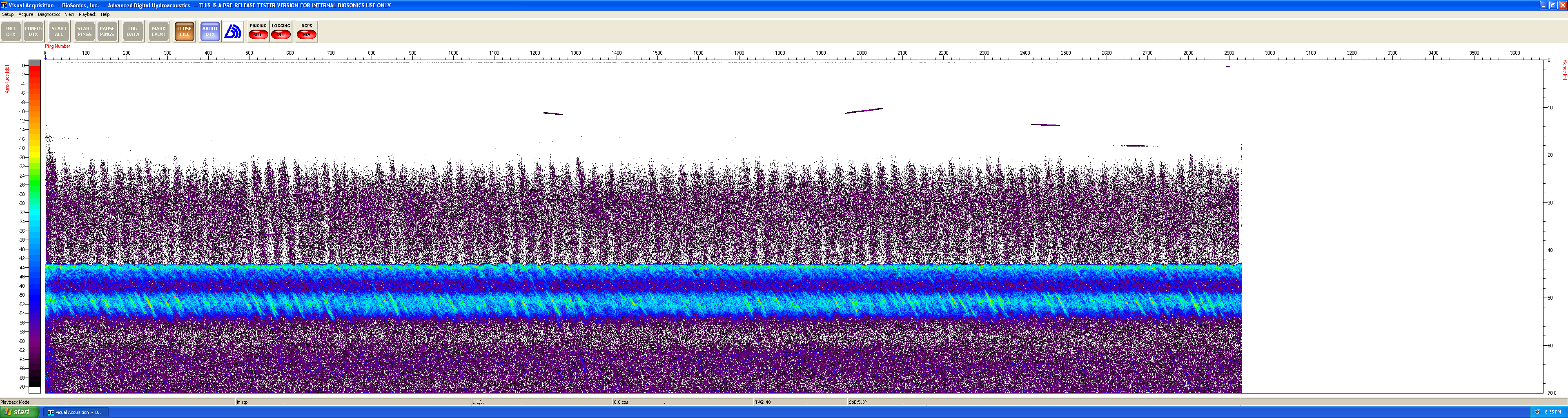Image resolution: width=1568 pixels, height=418 pixels.
Task: Click the START PINGS toolbar button
Action: [85, 32]
